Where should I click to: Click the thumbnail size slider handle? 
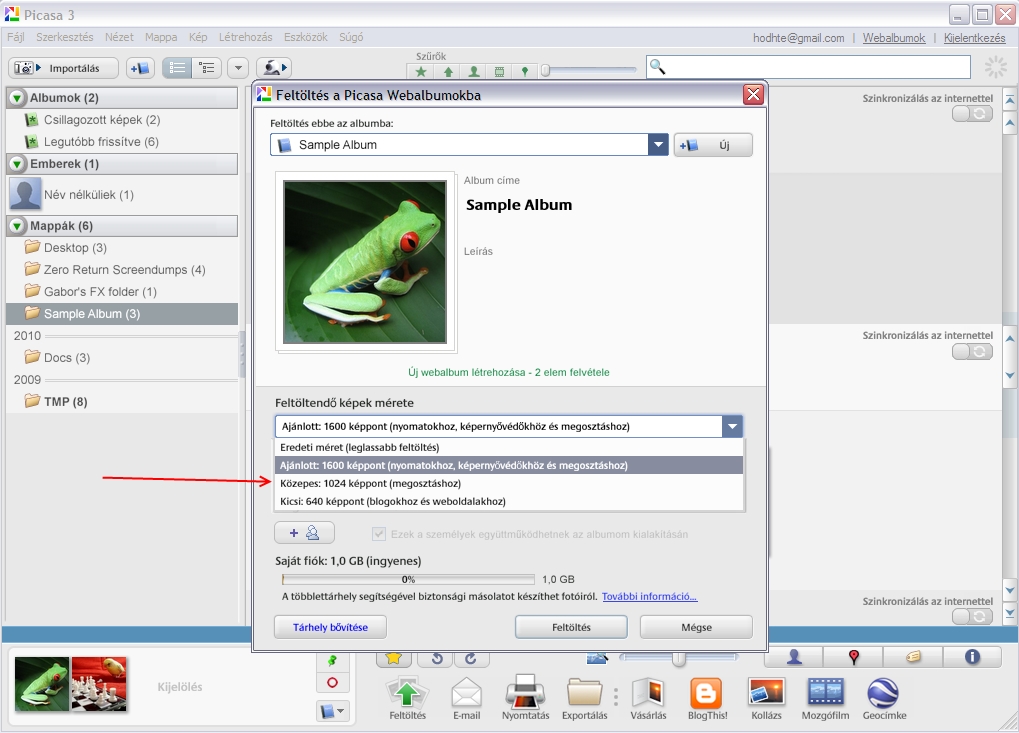[x=678, y=658]
